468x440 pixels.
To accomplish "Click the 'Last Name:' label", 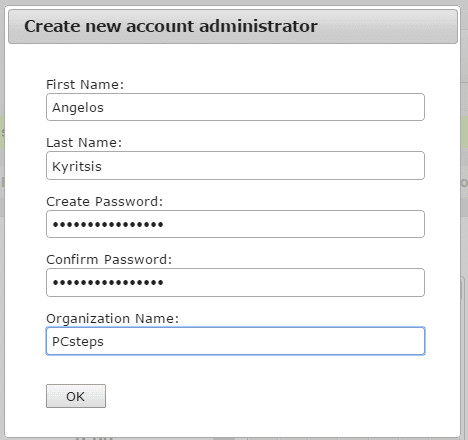I will tap(84, 143).
